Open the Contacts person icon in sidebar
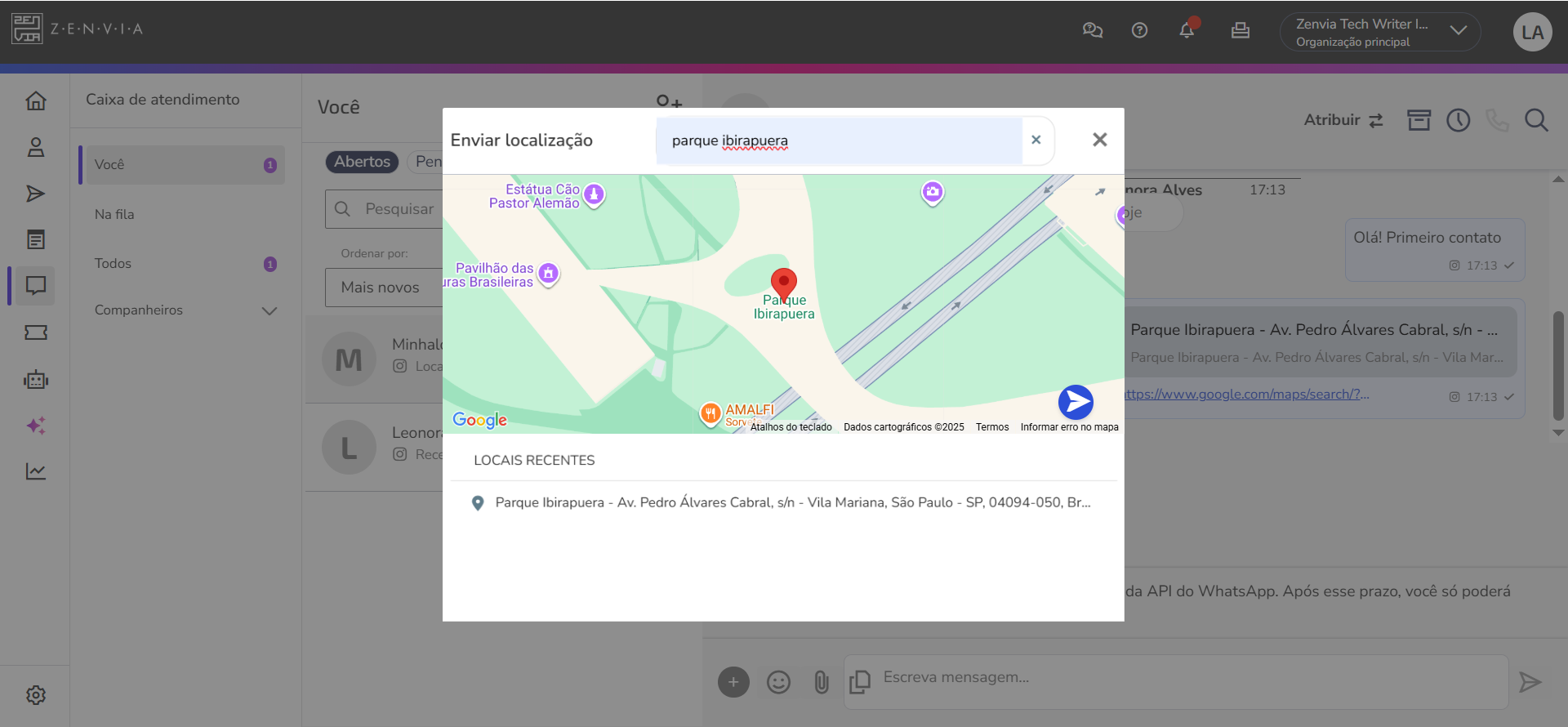Image resolution: width=1568 pixels, height=727 pixels. pyautogui.click(x=36, y=147)
